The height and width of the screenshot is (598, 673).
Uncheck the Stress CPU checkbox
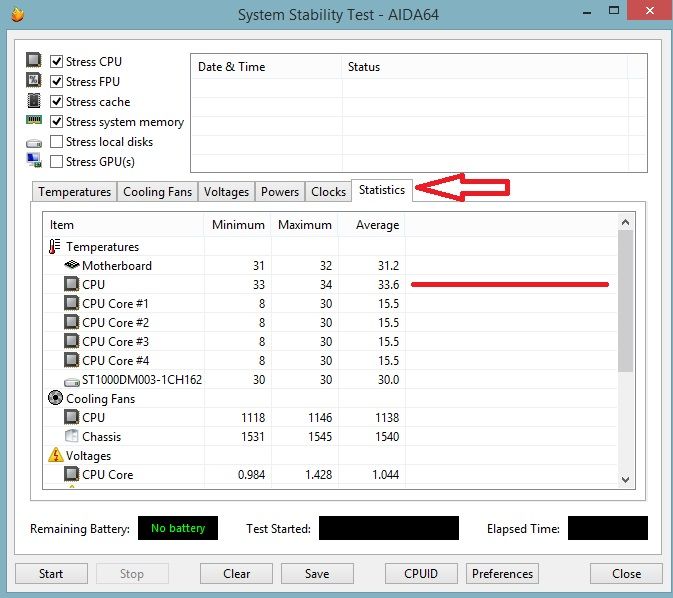point(56,61)
